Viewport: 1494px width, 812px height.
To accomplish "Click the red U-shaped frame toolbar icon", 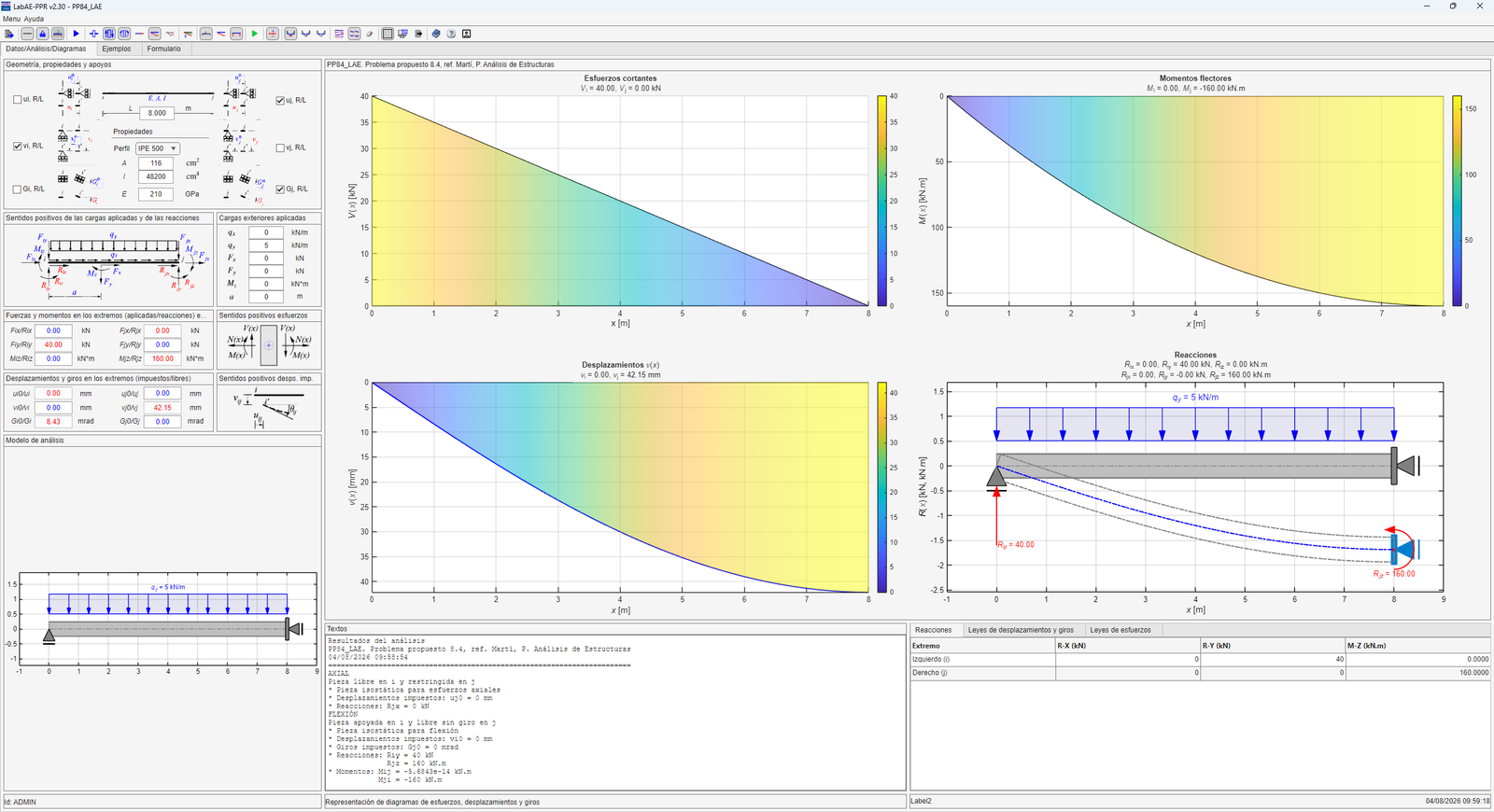I will (236, 34).
